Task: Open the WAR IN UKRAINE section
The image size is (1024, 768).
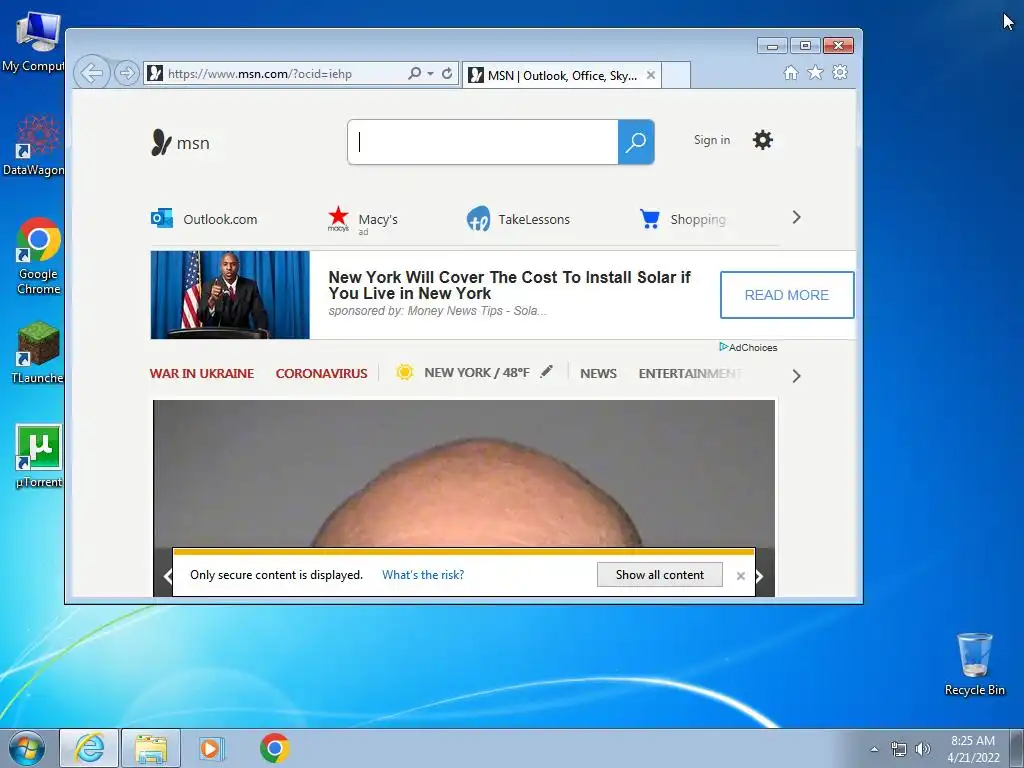Action: click(x=202, y=374)
